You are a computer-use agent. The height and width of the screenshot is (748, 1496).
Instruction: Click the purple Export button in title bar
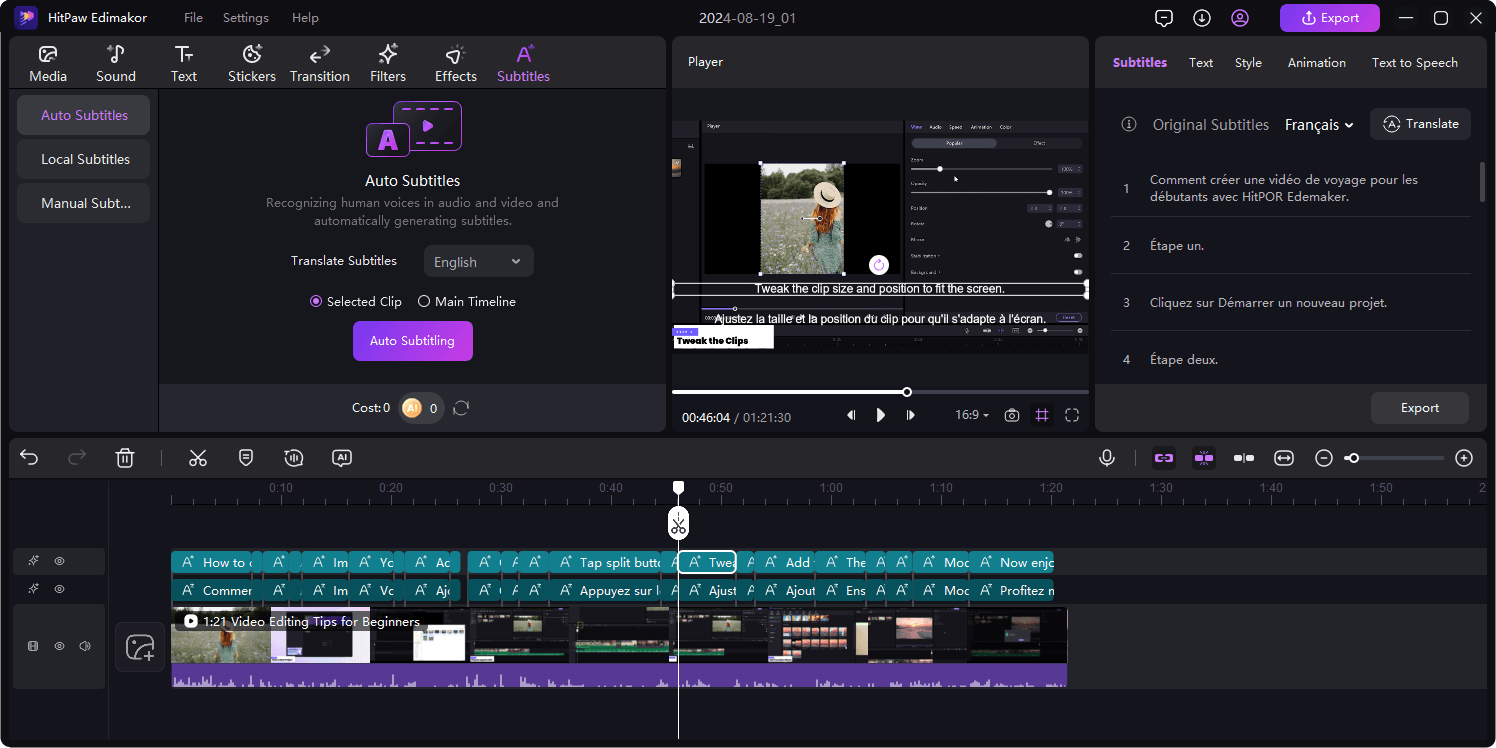click(1330, 18)
